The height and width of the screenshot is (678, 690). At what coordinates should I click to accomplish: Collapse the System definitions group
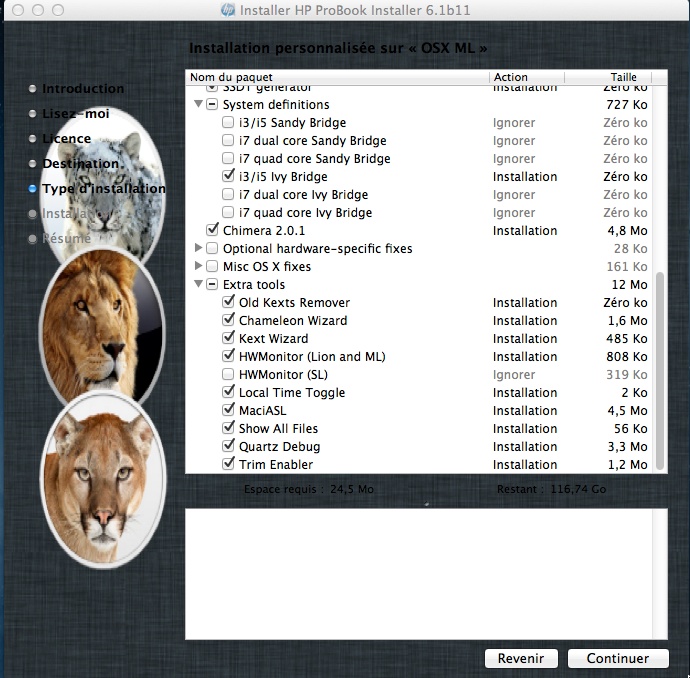(198, 104)
